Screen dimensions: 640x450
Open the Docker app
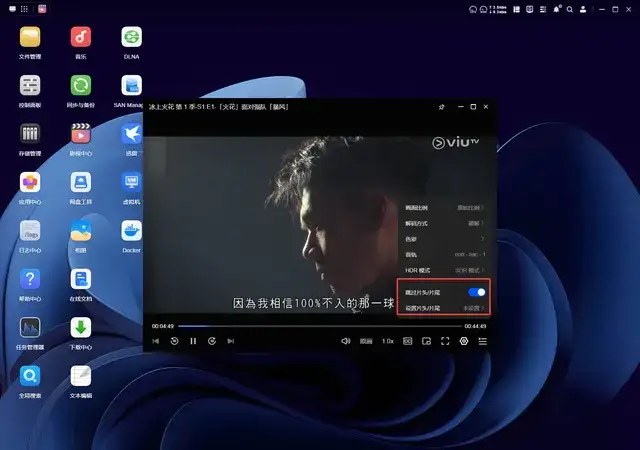click(131, 231)
